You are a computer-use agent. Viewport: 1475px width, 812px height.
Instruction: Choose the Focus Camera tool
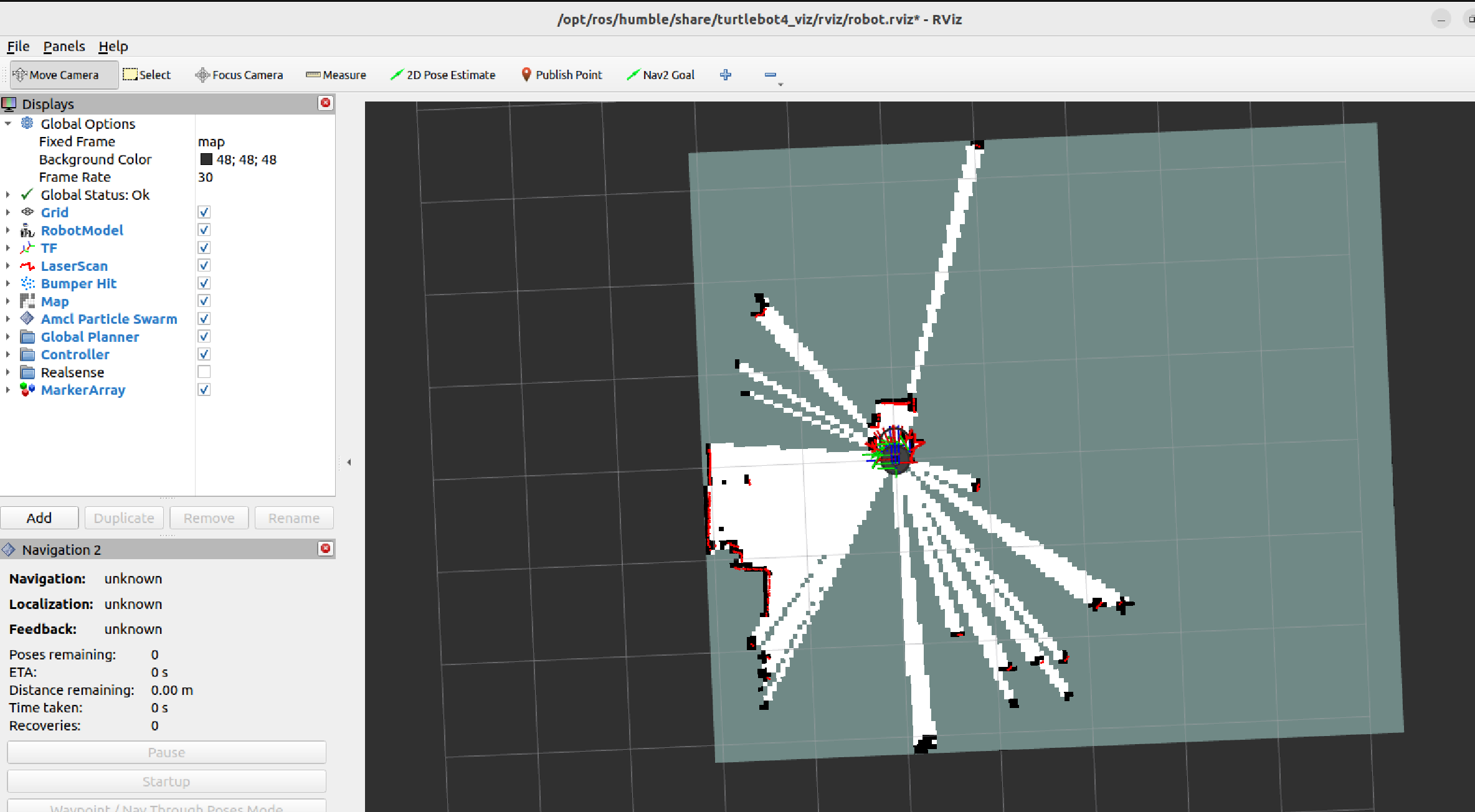coord(239,75)
